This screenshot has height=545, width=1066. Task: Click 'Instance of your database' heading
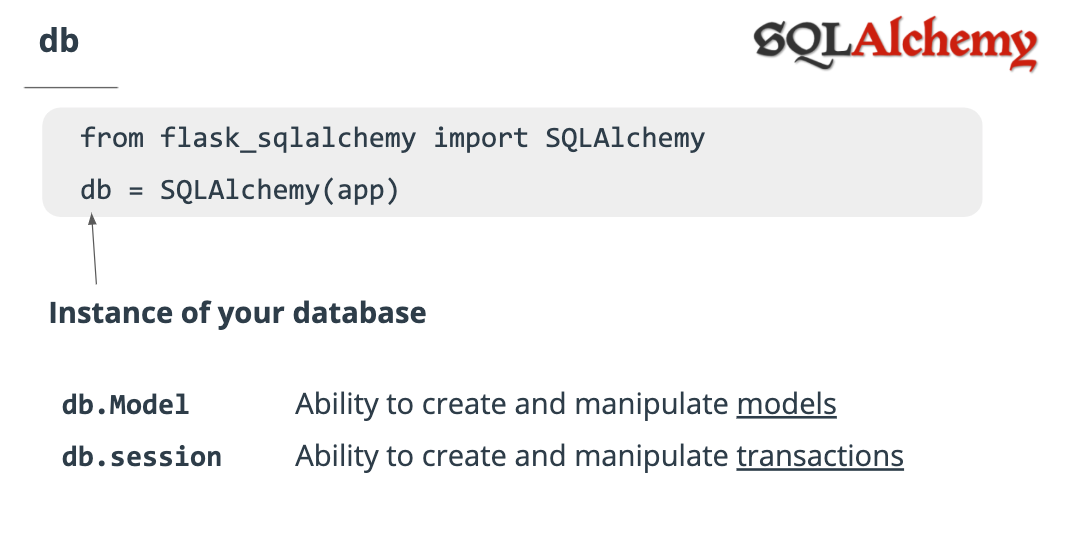point(237,313)
